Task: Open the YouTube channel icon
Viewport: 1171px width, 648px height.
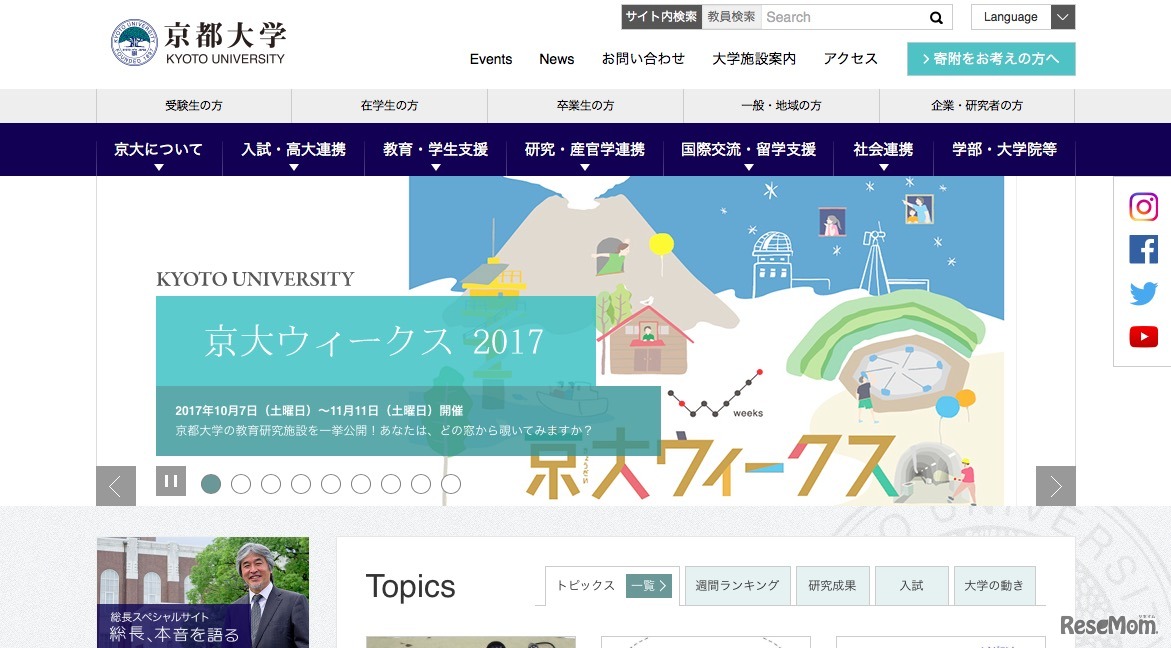Action: [1143, 336]
